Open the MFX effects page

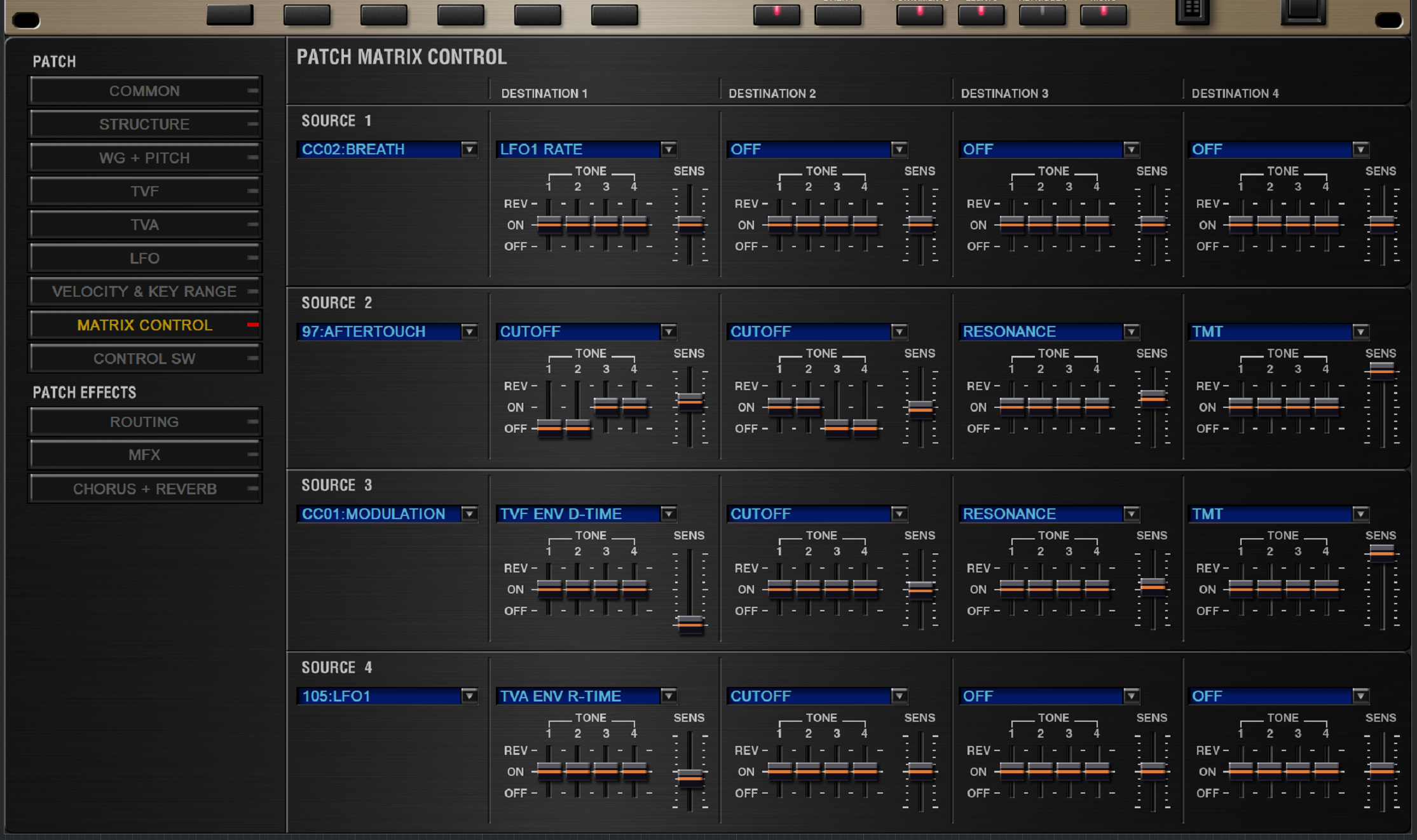point(144,455)
